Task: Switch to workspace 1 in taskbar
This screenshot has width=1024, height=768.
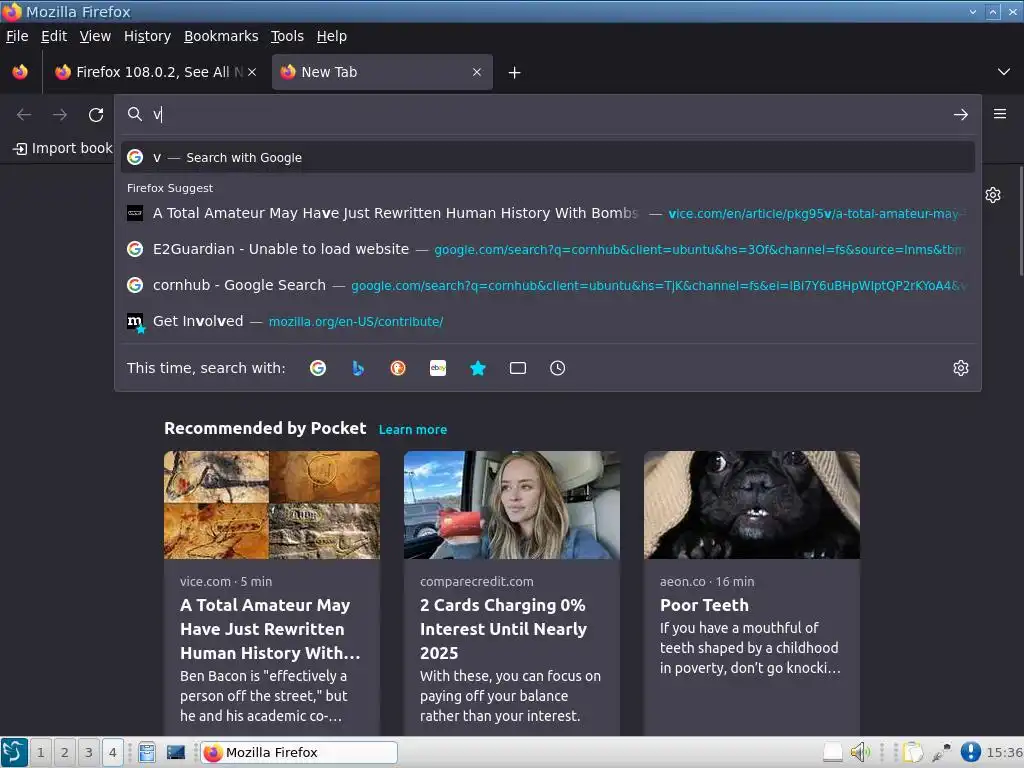Action: pos(40,752)
